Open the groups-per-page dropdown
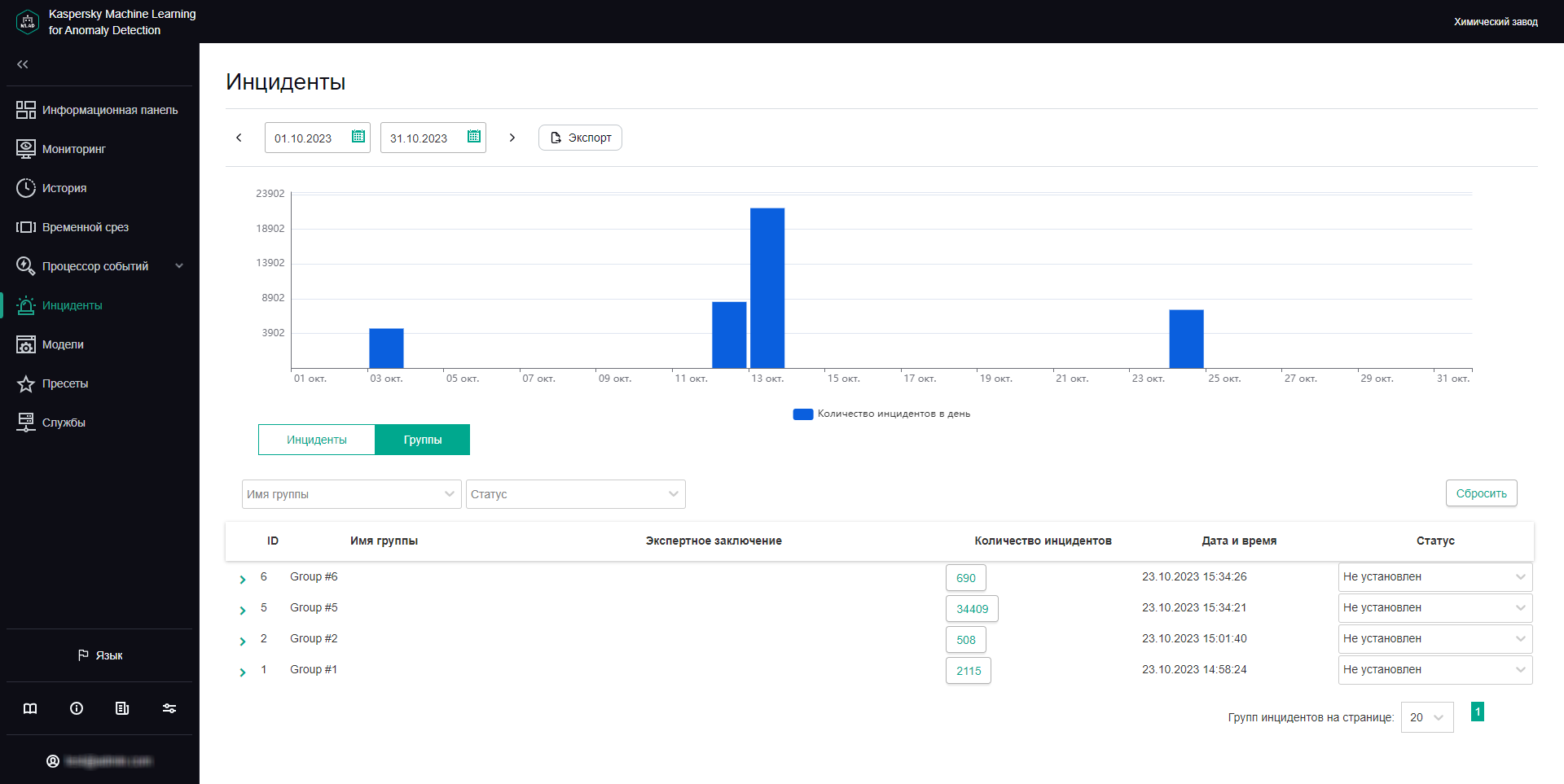This screenshot has width=1564, height=784. click(1426, 717)
